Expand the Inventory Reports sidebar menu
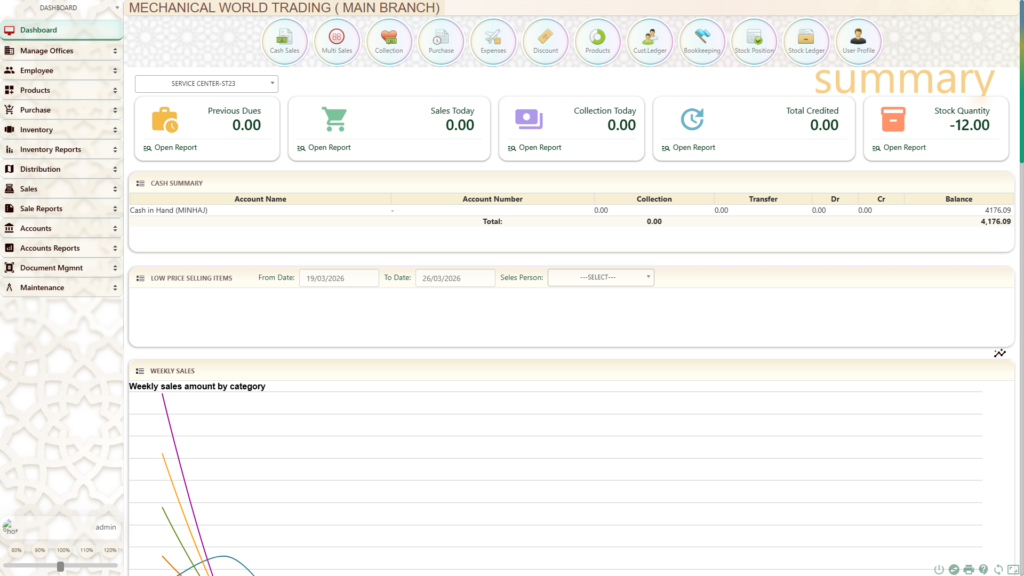 pos(61,150)
